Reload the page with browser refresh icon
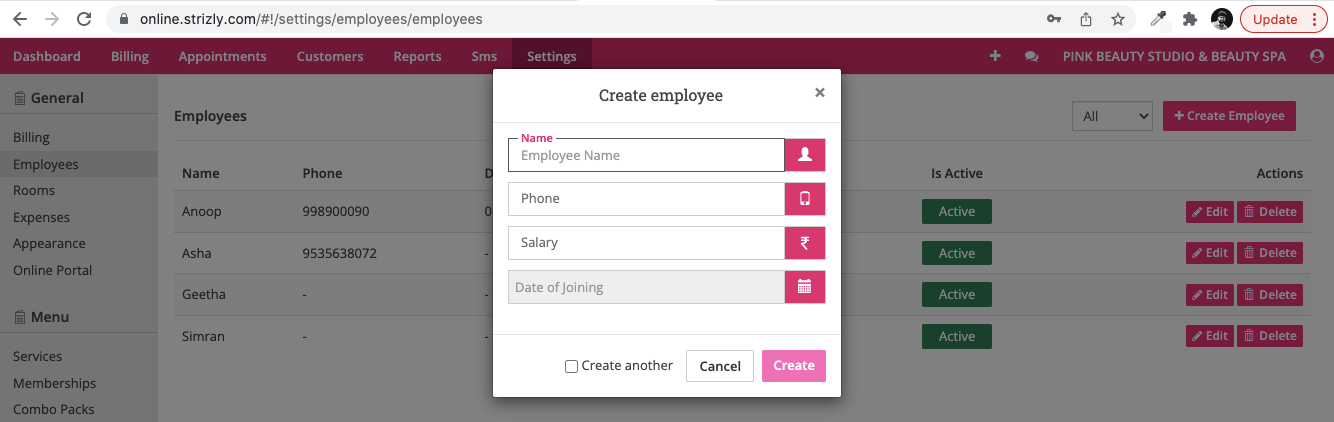The width and height of the screenshot is (1334, 422). point(84,19)
